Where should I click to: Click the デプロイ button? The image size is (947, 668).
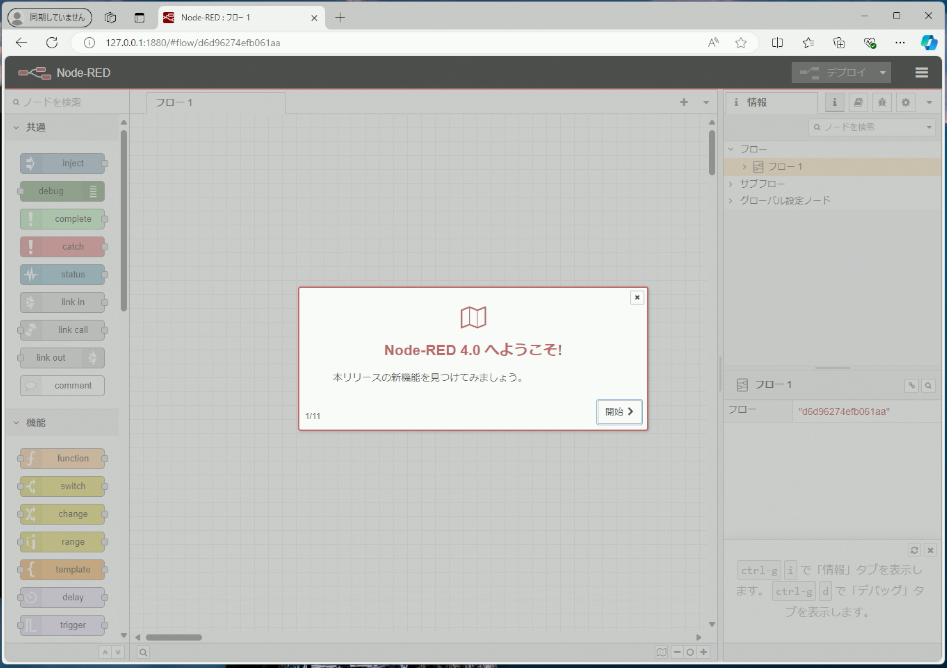[x=833, y=72]
